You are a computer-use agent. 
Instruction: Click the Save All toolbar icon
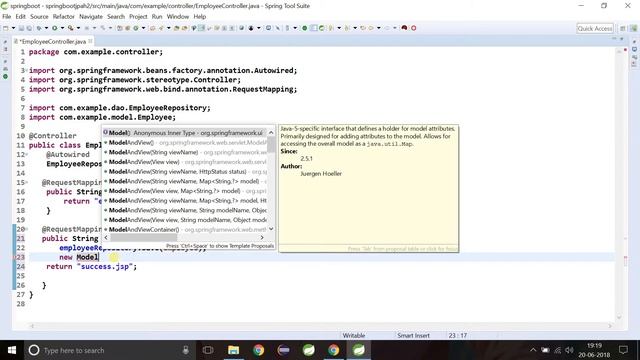29,28
